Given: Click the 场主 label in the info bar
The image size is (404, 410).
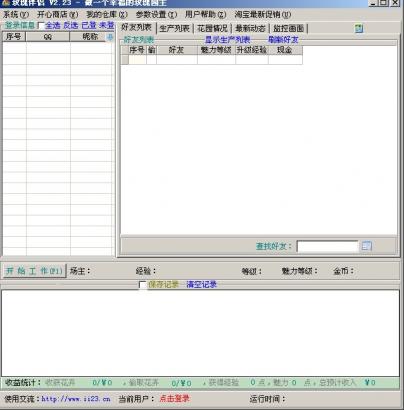Looking at the screenshot, I should point(80,271).
